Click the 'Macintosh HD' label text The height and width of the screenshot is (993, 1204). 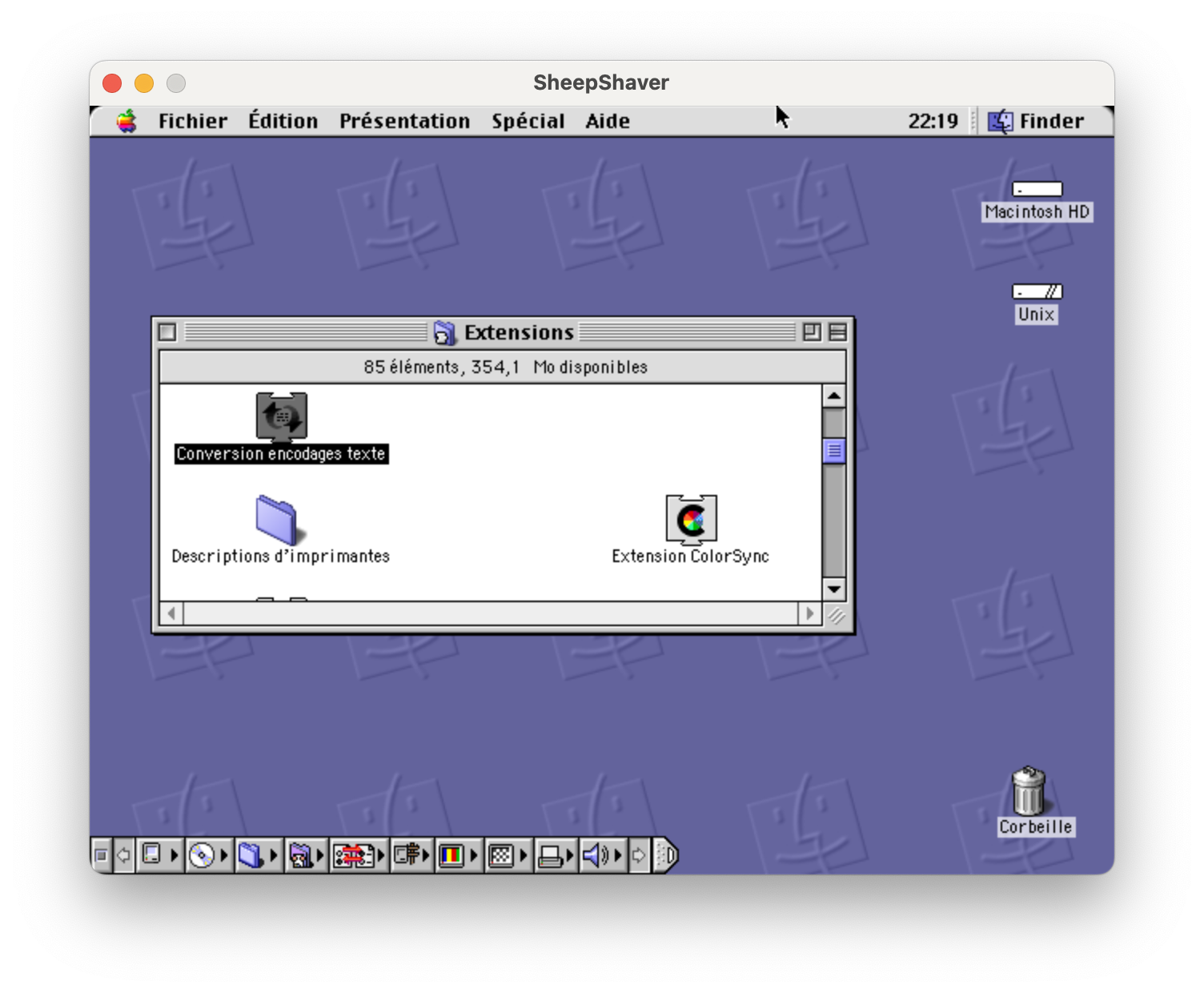(x=1037, y=212)
